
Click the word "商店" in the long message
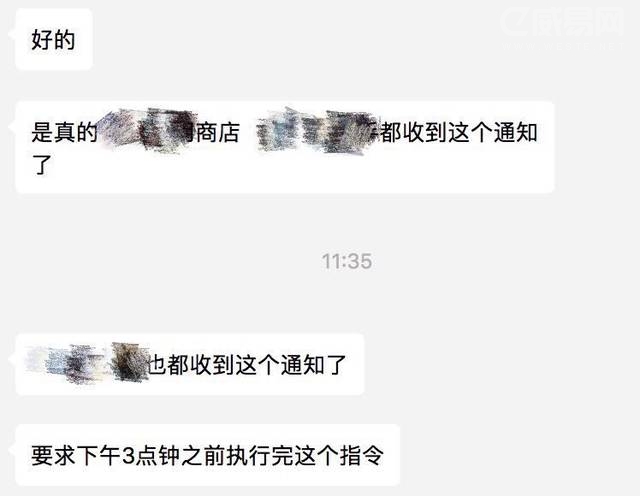coord(217,133)
